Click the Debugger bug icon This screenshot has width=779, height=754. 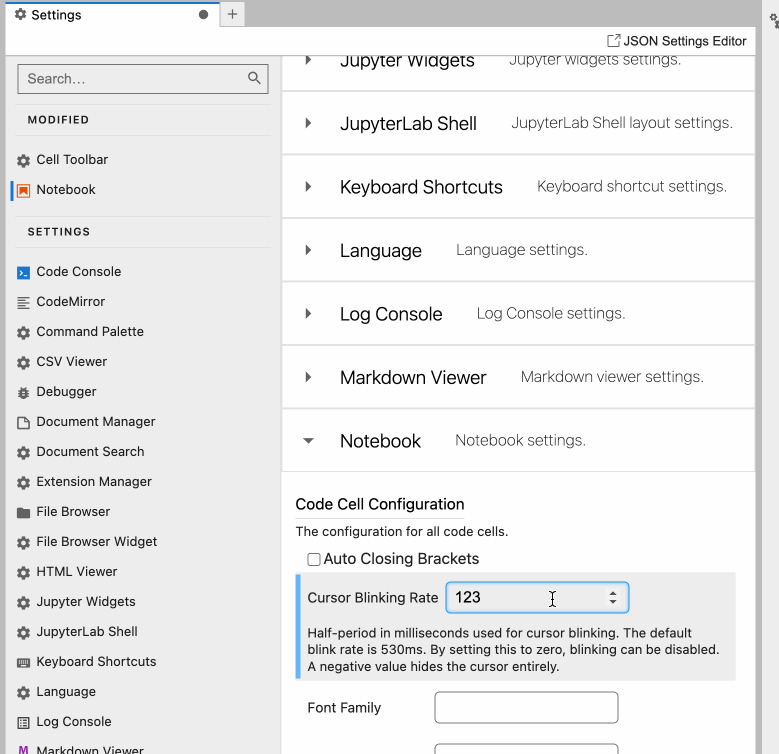click(23, 392)
